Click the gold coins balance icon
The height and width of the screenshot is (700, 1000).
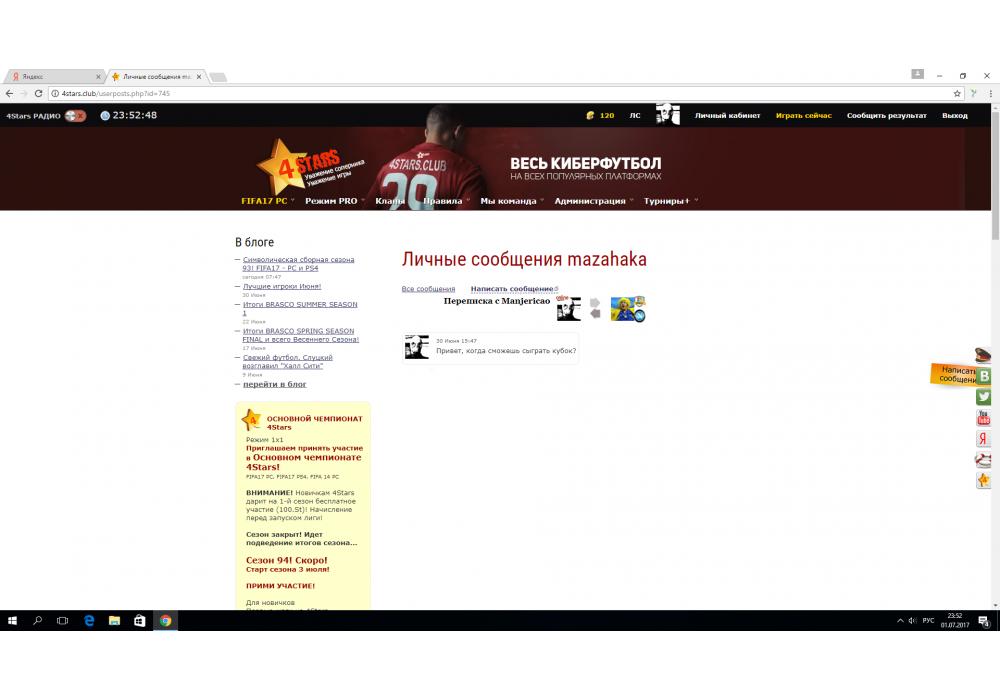pyautogui.click(x=590, y=116)
